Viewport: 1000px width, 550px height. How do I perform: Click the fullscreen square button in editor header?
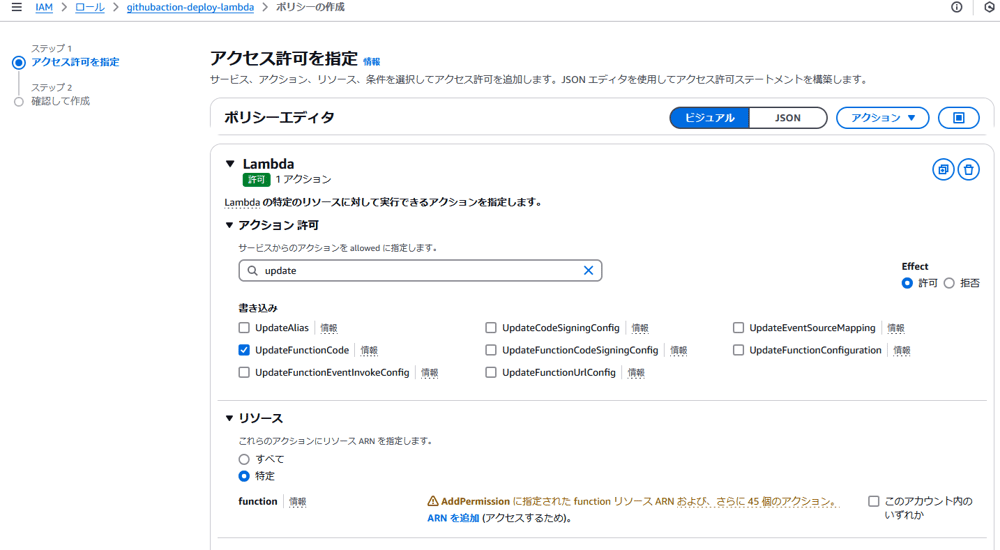959,118
